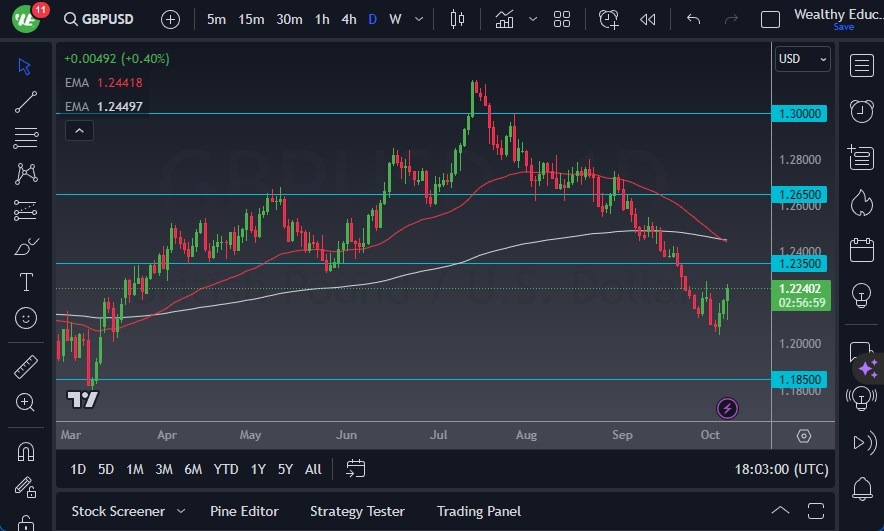
Task: Click the candlestick chart type icon
Action: click(458, 19)
